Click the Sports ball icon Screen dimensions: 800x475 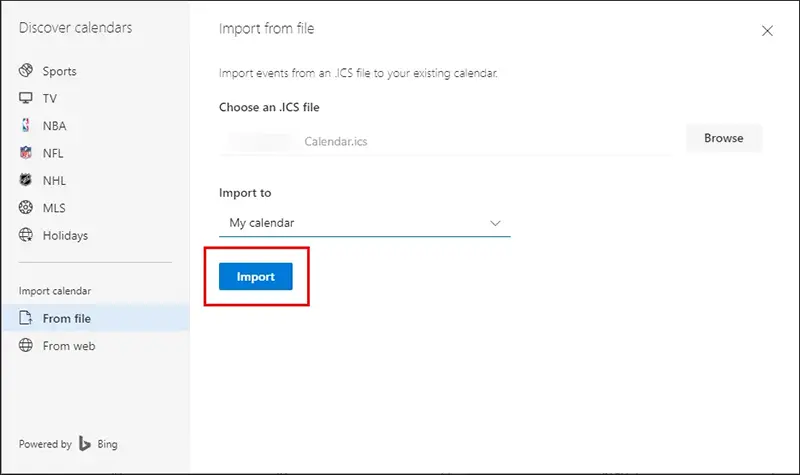pos(26,71)
